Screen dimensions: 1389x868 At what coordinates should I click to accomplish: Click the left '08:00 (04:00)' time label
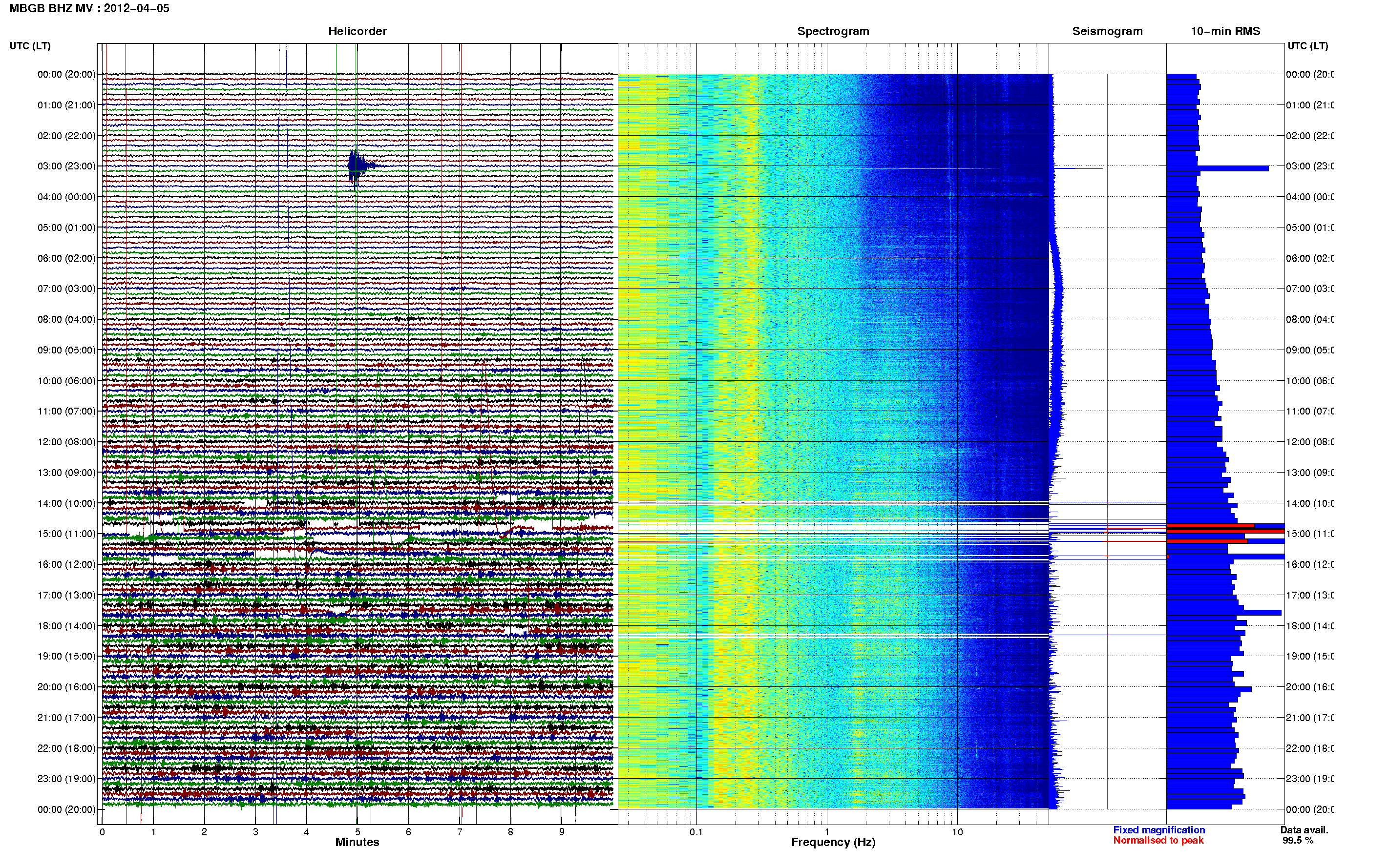(x=66, y=319)
